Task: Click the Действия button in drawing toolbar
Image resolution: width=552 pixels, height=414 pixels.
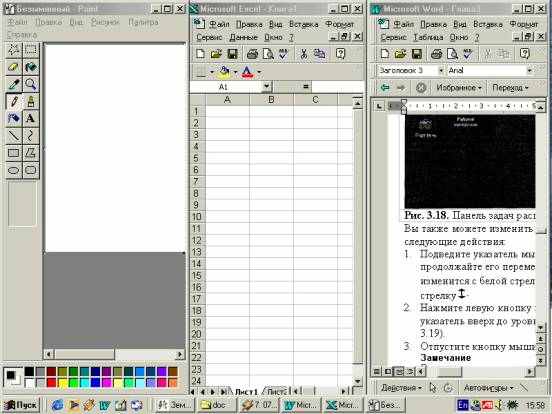Action: coord(401,388)
